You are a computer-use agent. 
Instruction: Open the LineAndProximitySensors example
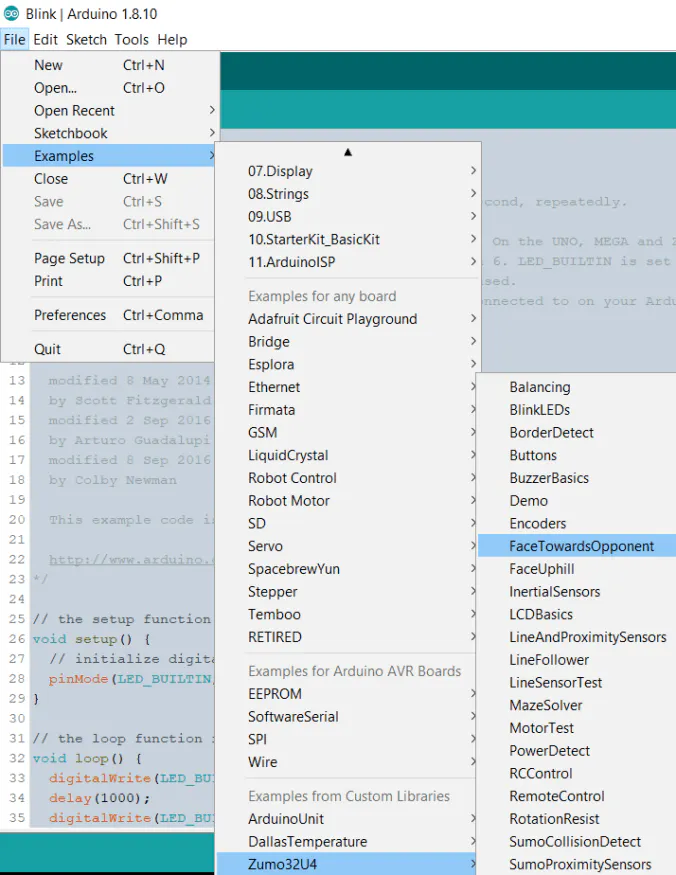[577, 637]
